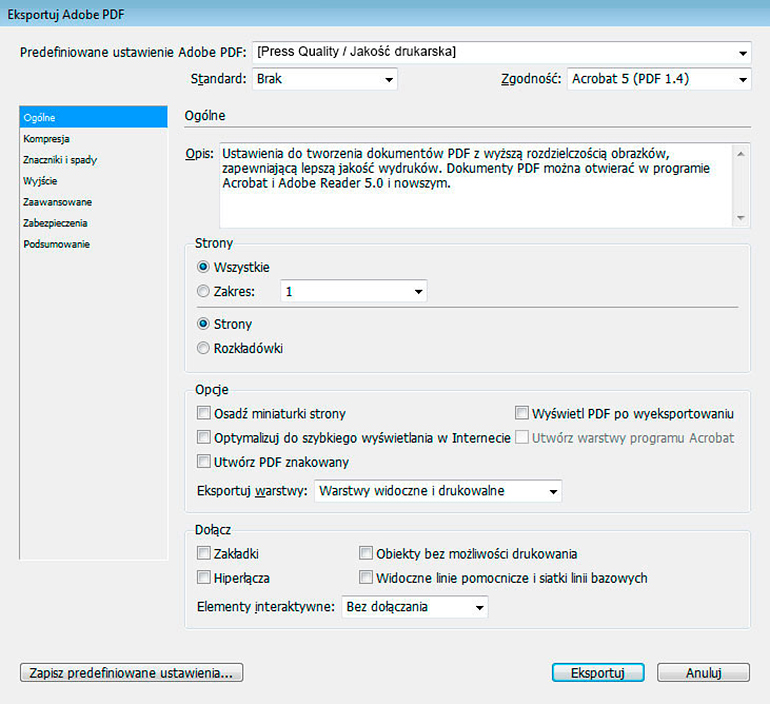Viewport: 770px width, 704px height.
Task: Click the Eksportuj button
Action: pos(598,673)
